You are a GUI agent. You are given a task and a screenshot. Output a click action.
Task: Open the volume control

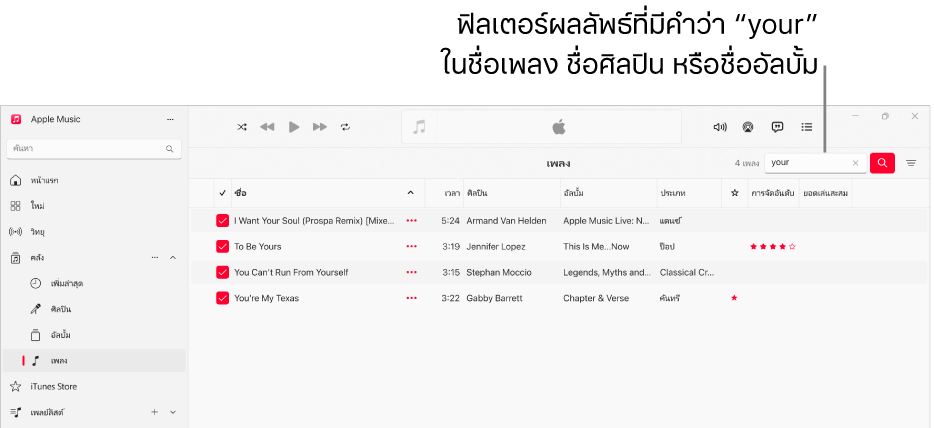720,127
